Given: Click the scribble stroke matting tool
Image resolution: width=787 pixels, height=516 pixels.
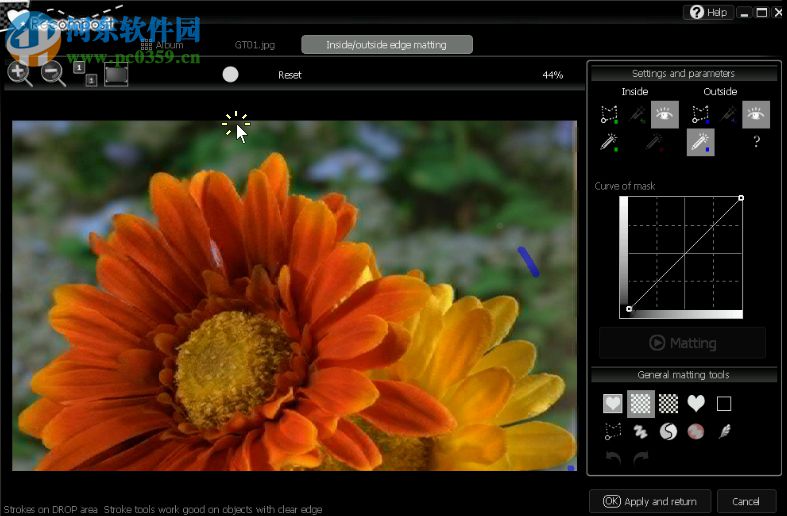Looking at the screenshot, I should click(640, 431).
